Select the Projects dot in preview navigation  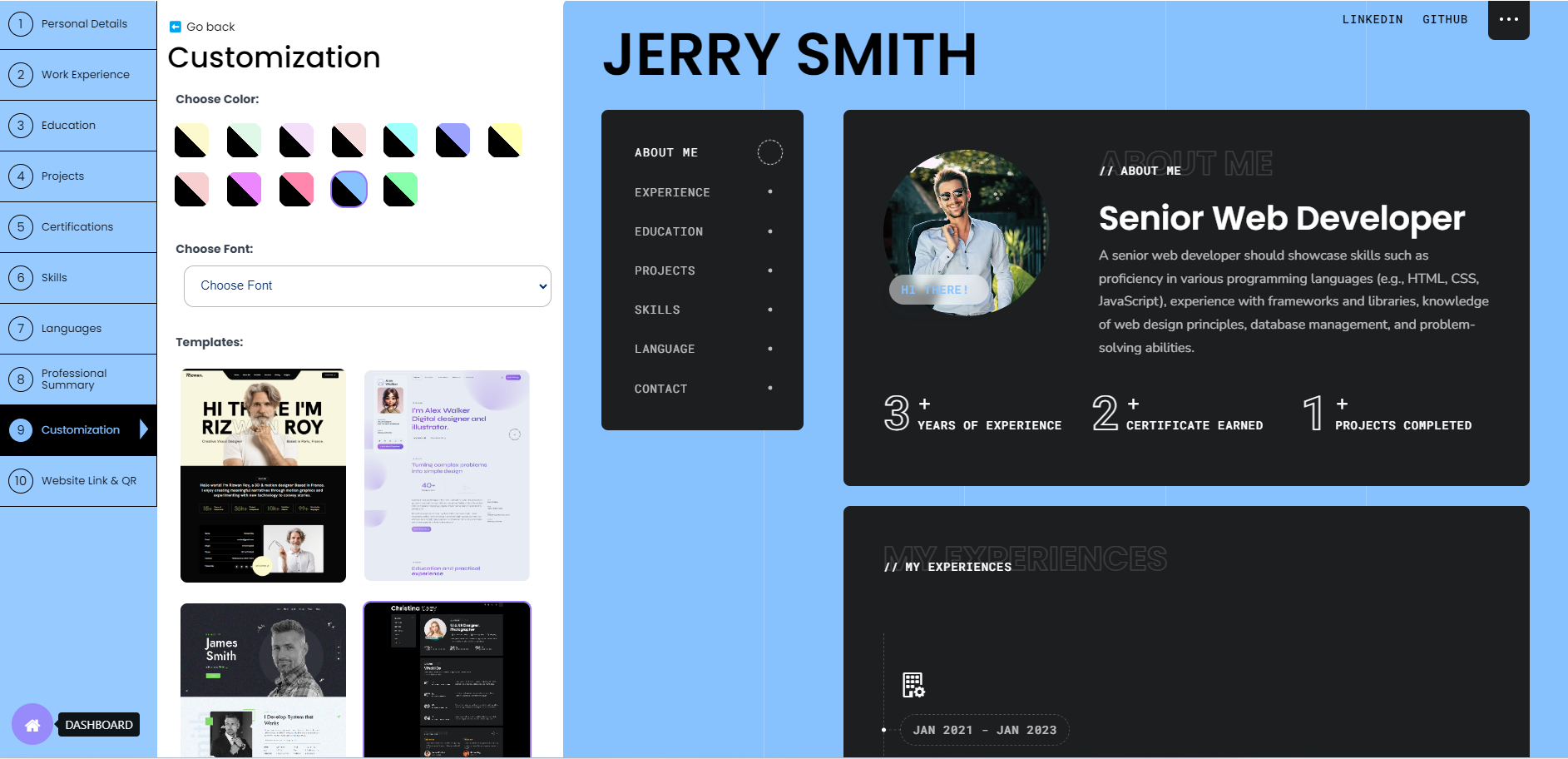click(769, 270)
